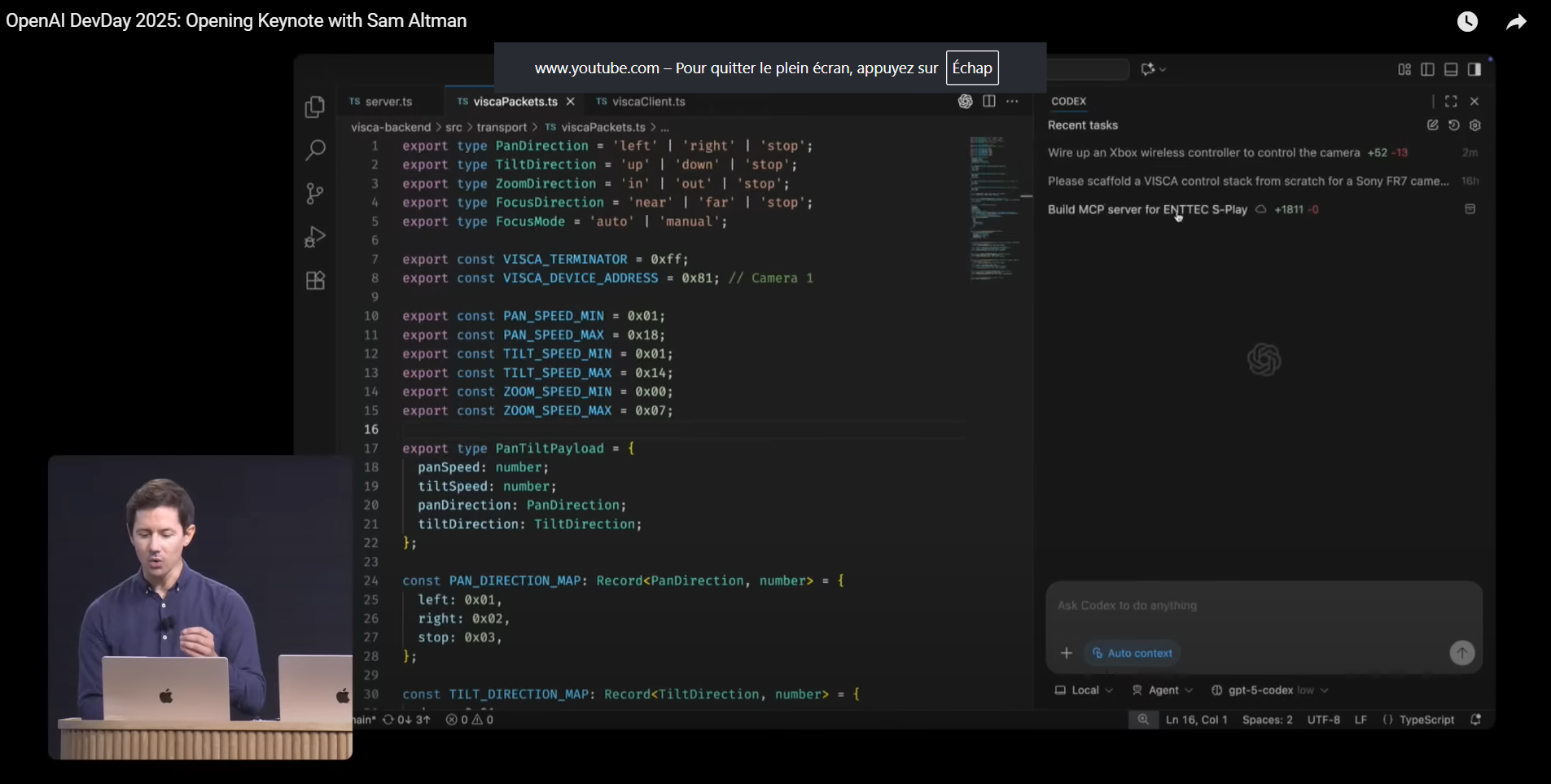Open the Xbox wireless controller task
The width and height of the screenshot is (1551, 784).
(x=1203, y=153)
